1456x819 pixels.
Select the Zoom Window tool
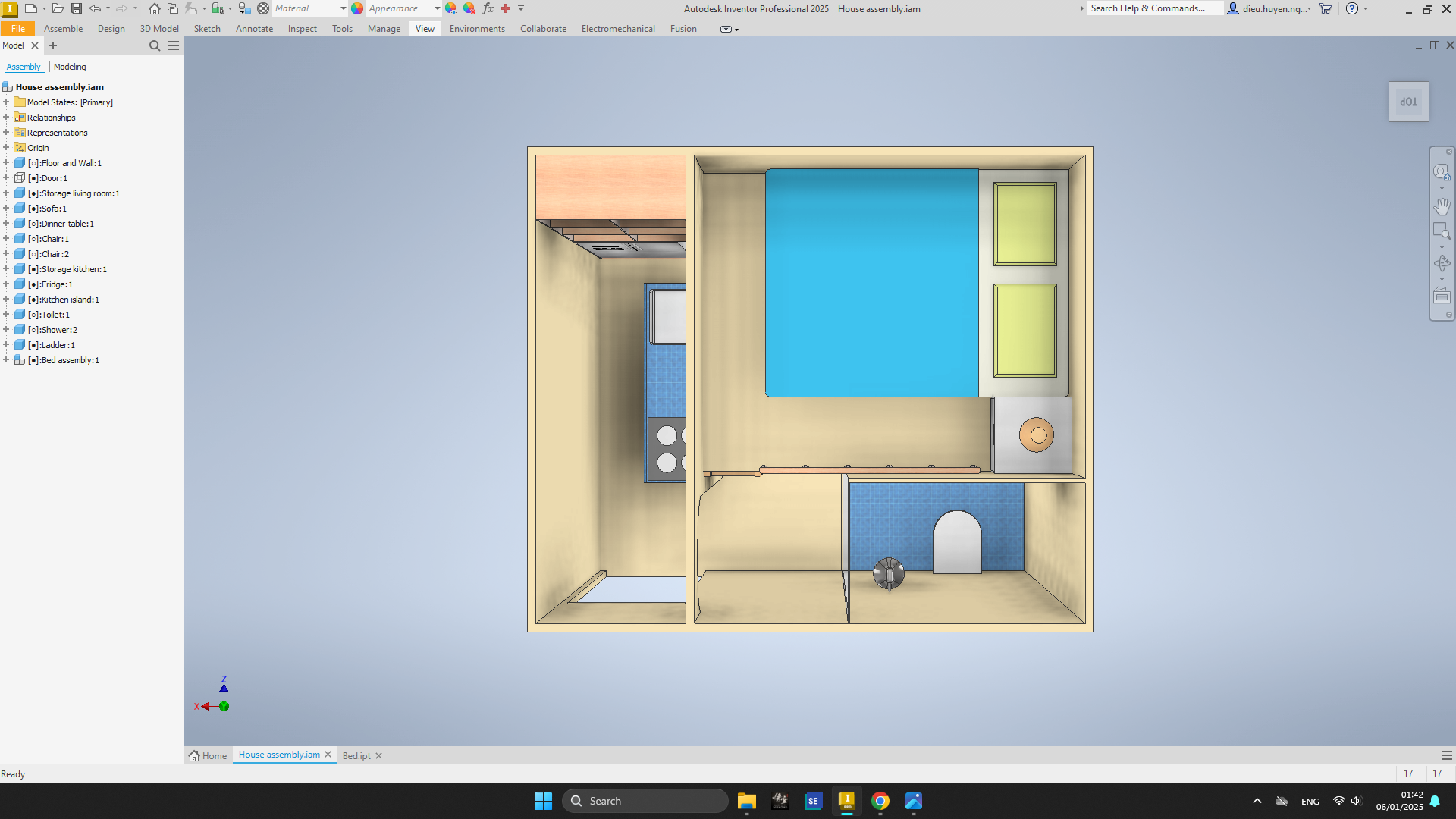(1442, 231)
